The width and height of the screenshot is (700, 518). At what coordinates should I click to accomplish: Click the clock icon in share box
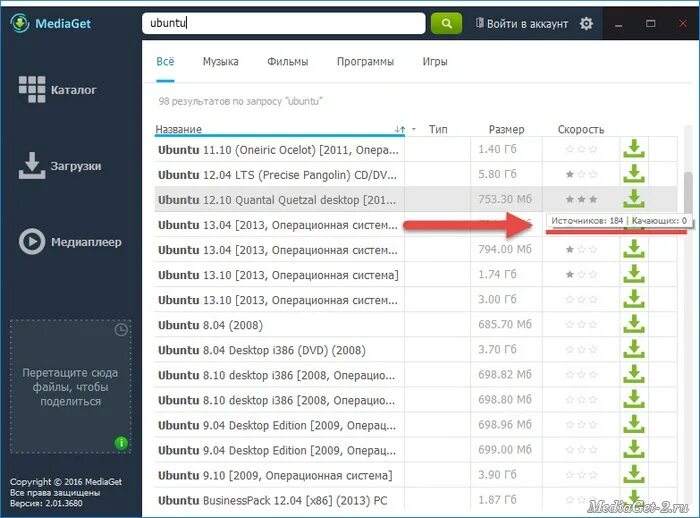[x=121, y=330]
